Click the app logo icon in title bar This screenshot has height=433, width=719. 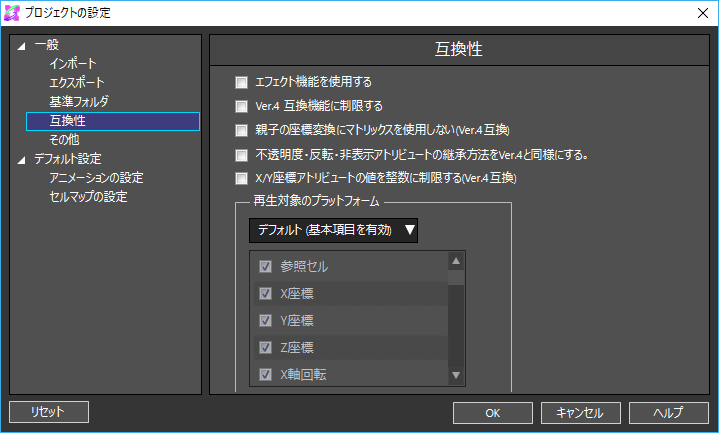(11, 12)
